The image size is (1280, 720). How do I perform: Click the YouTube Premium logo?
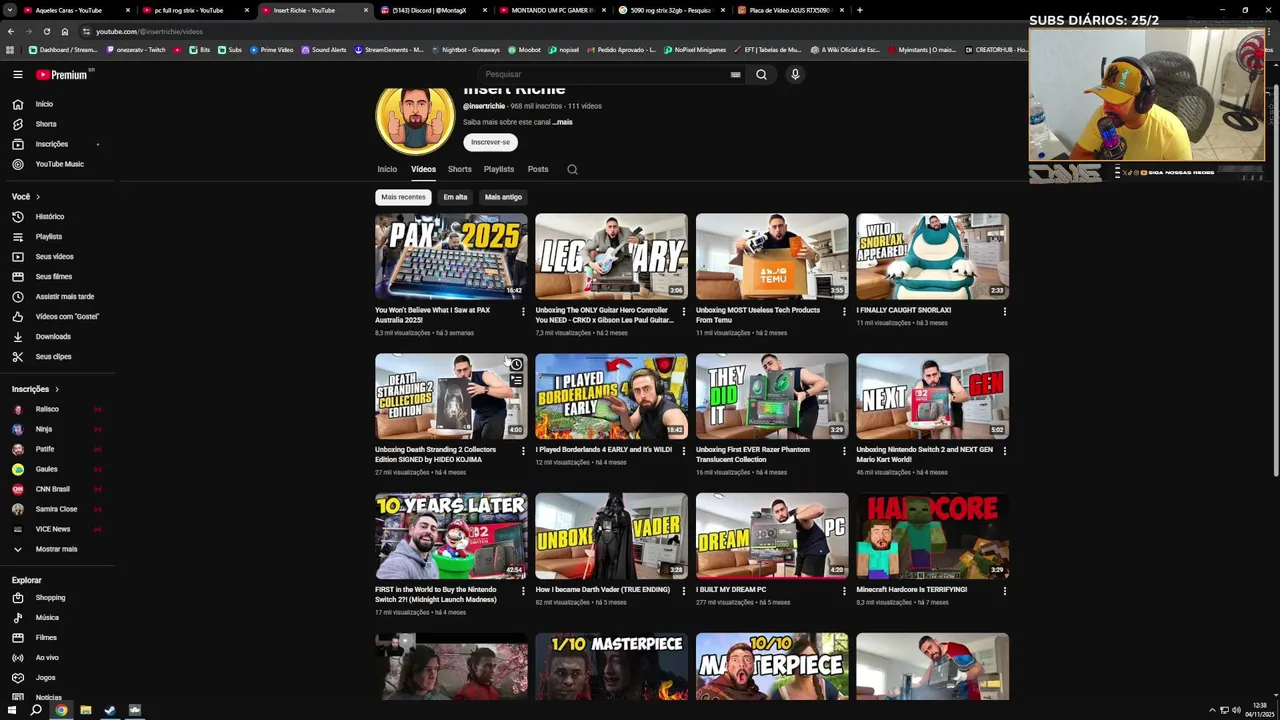pos(63,74)
